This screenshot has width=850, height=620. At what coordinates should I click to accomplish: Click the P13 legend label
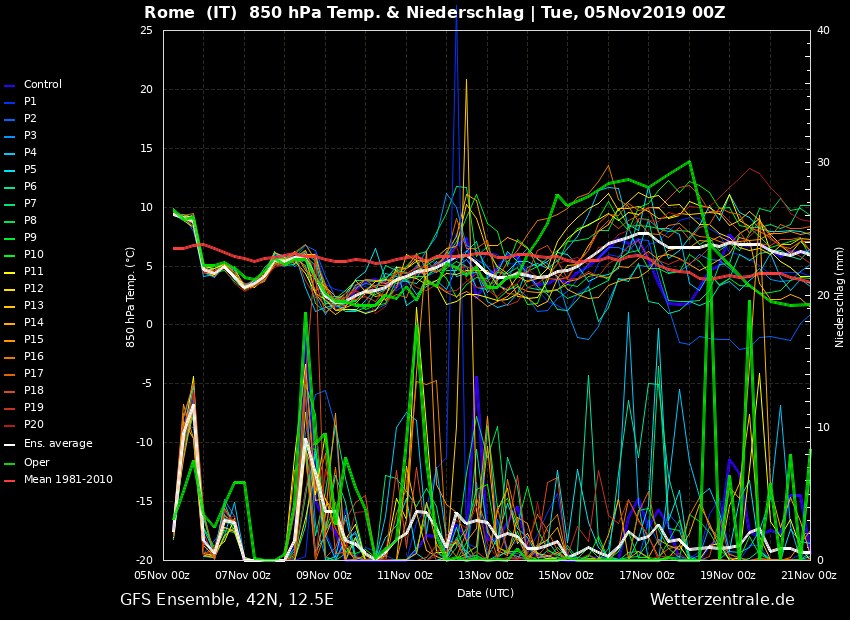[x=34, y=305]
